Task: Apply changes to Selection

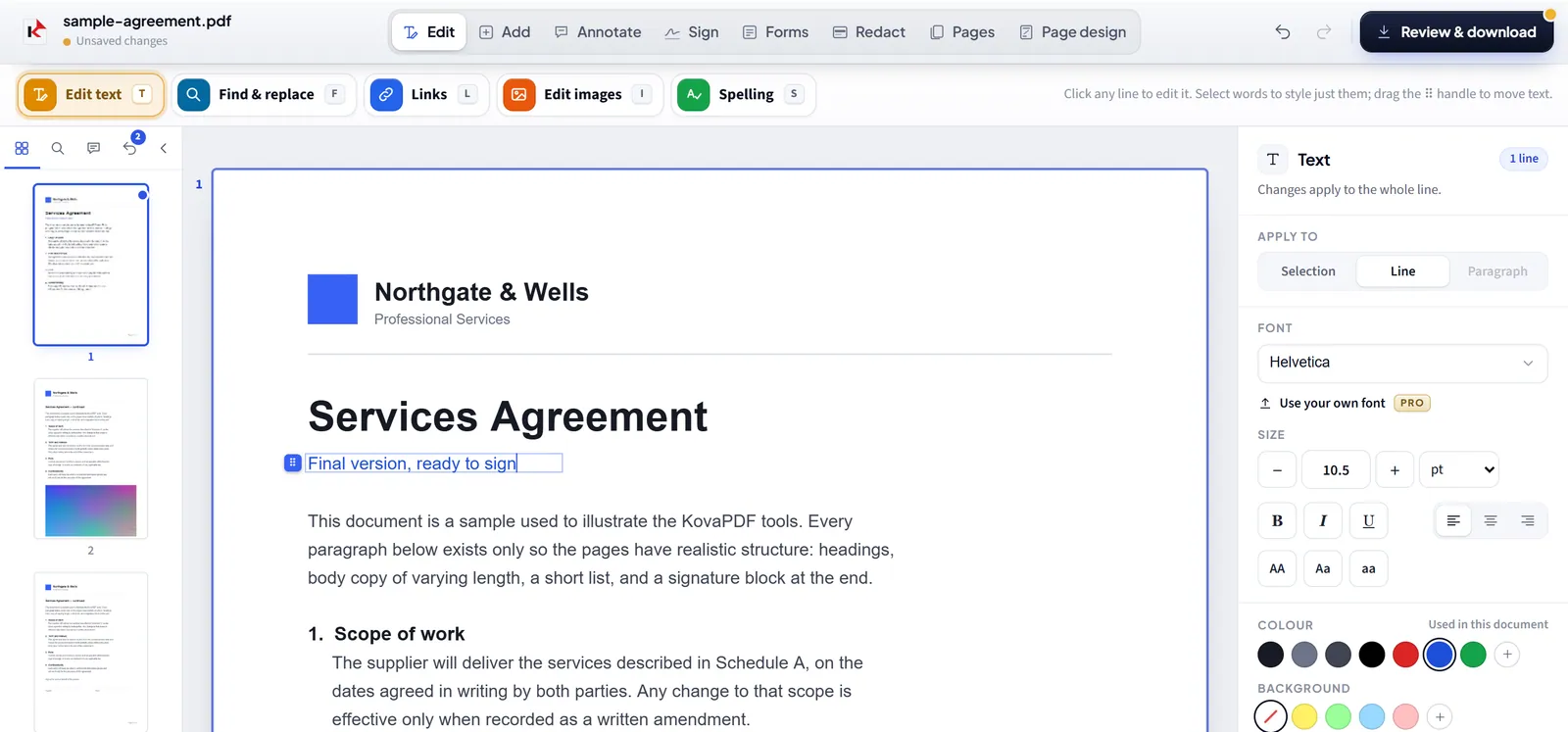Action: click(x=1307, y=271)
